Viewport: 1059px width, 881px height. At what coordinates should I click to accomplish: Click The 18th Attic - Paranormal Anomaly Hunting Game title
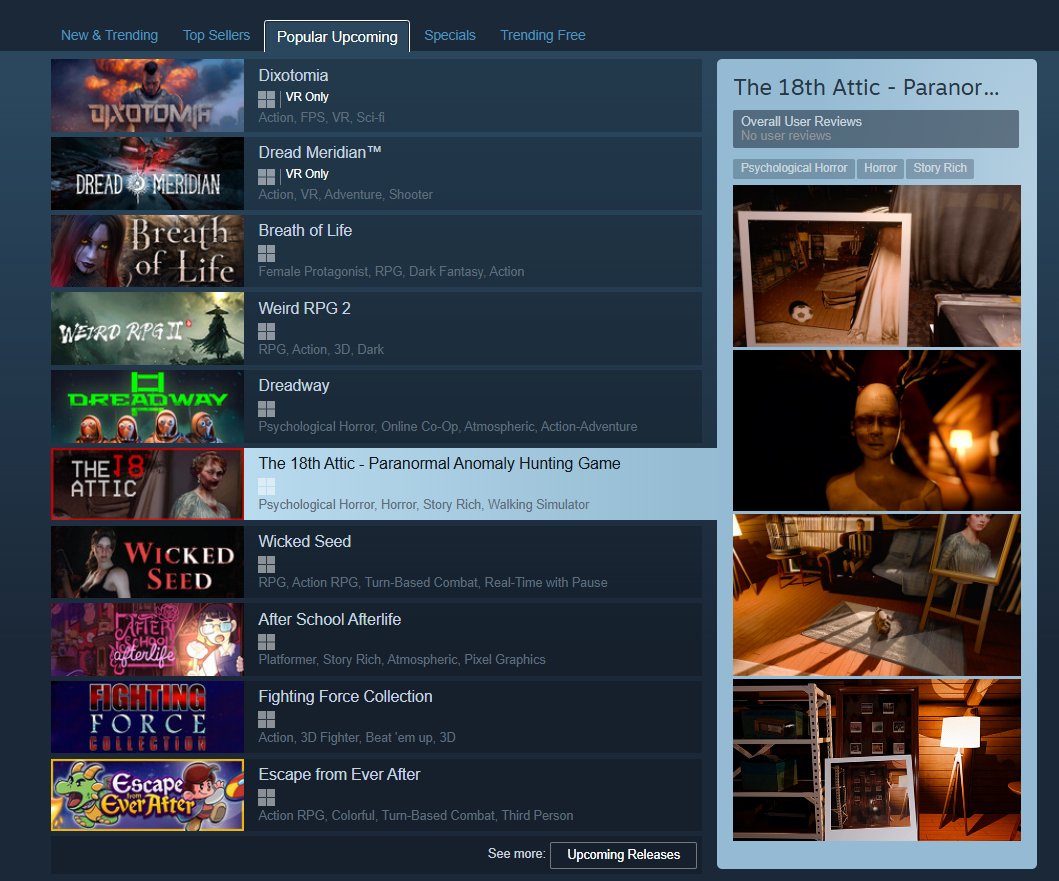point(439,463)
